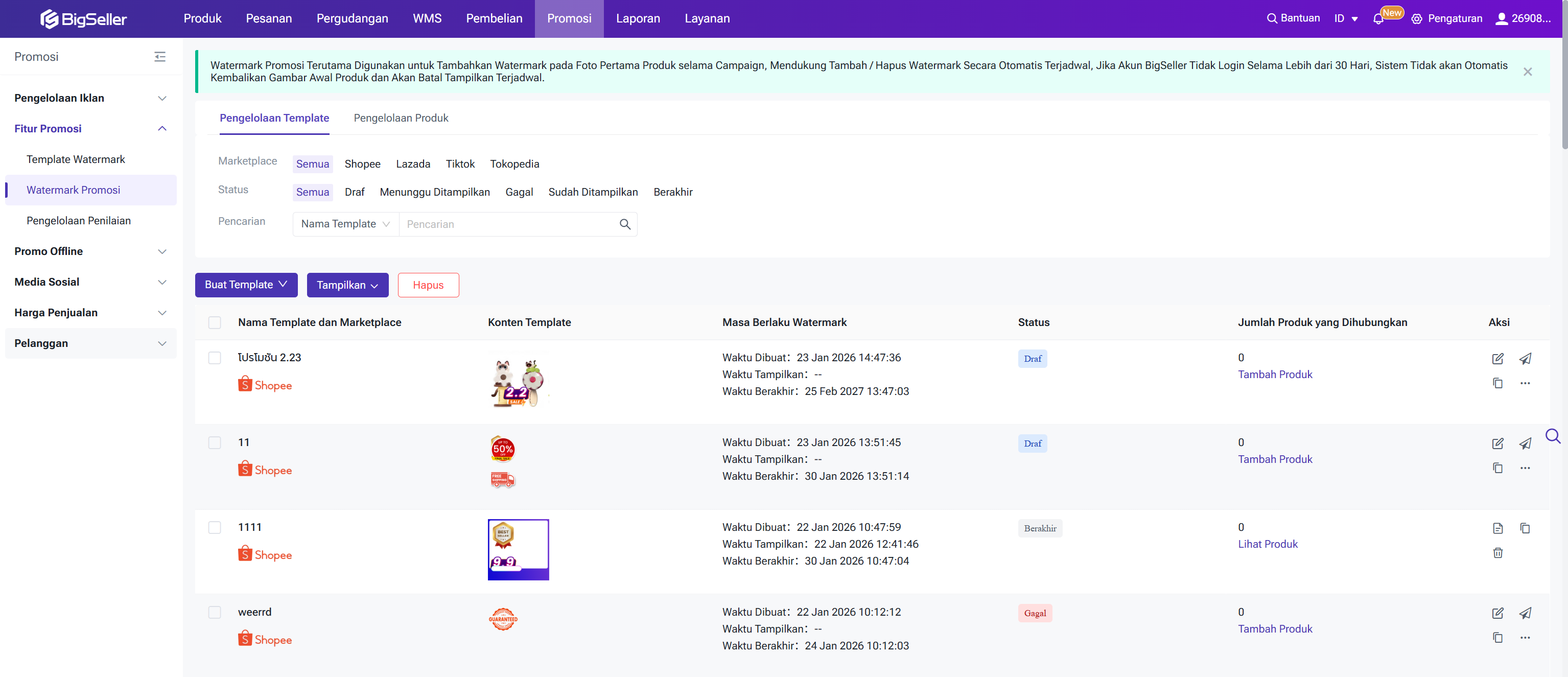Open the Buat Template dropdown
1568x677 pixels.
pos(246,285)
